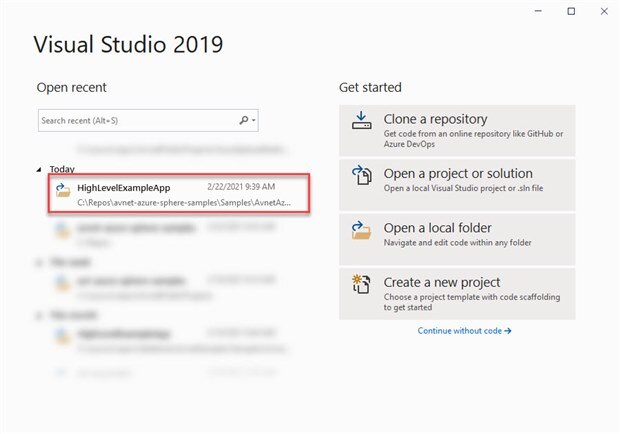
Task: Click the Create a new project icon
Action: 362,285
